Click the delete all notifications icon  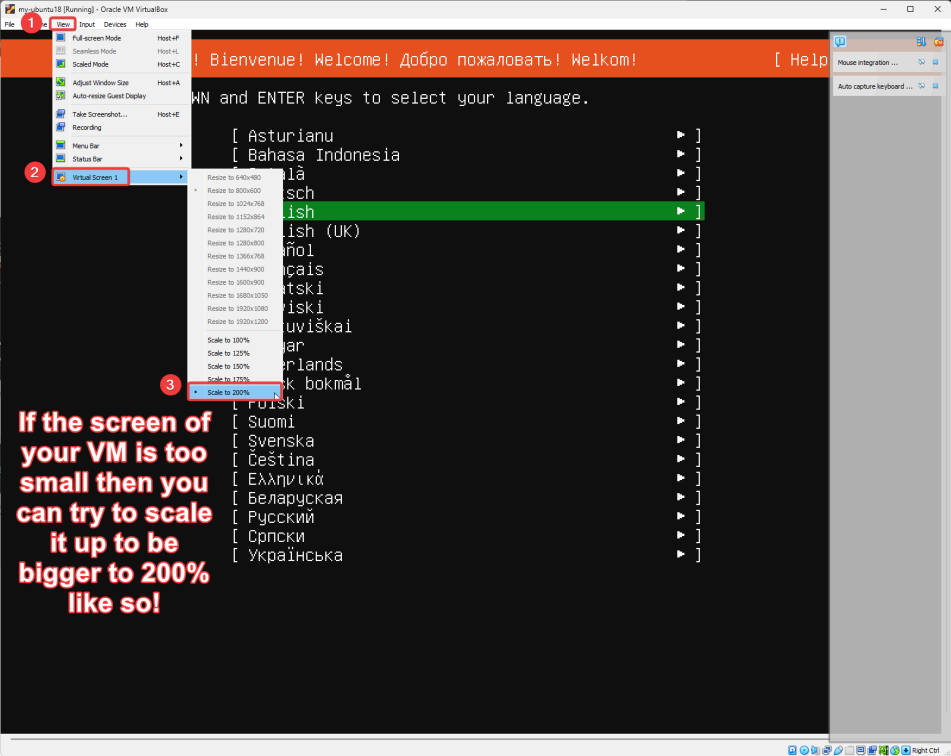click(x=939, y=42)
